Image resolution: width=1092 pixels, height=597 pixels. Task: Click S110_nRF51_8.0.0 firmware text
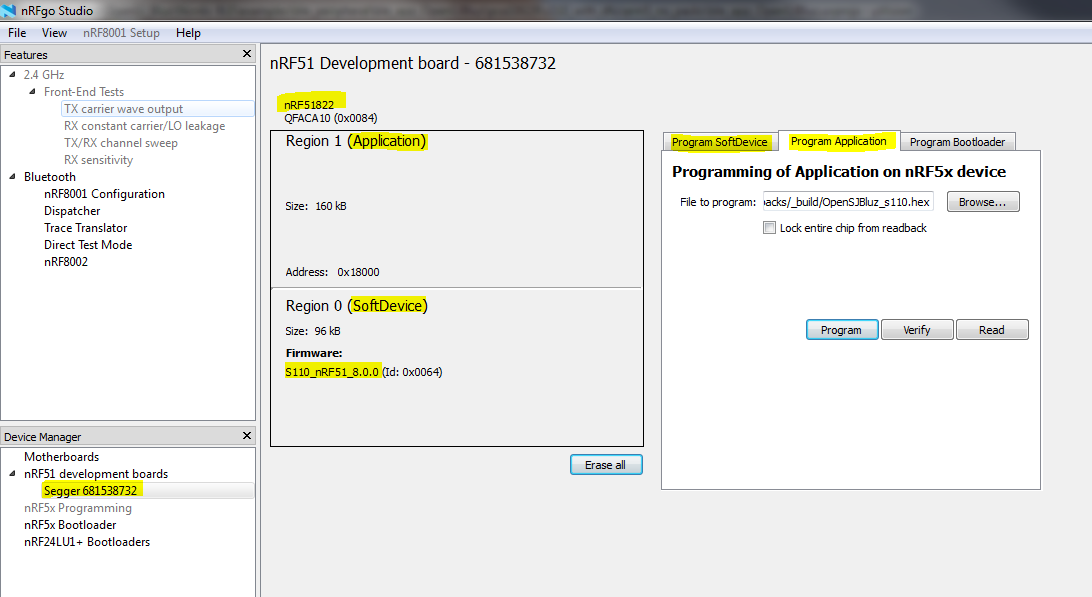[332, 372]
